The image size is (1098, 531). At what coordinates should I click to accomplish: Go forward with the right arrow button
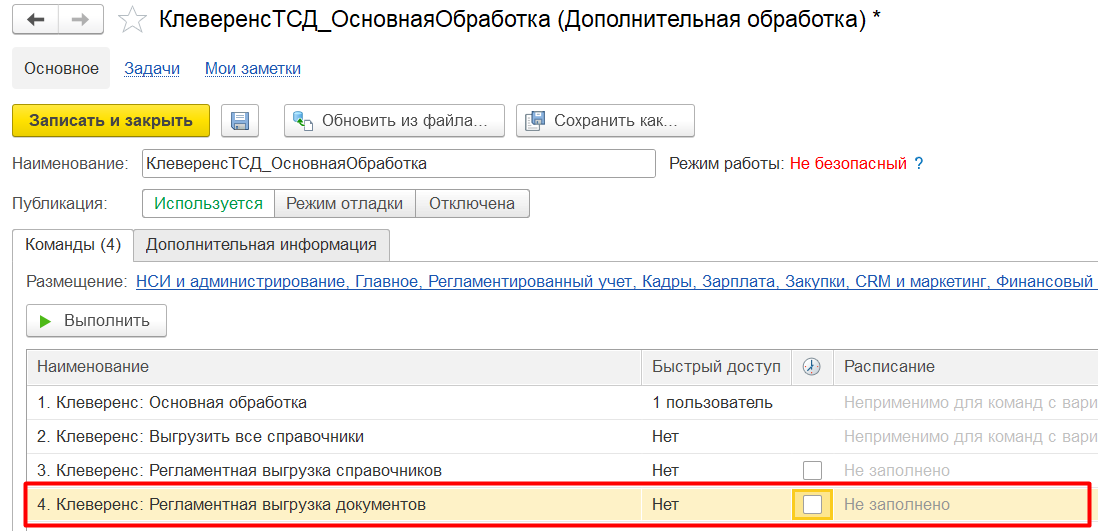(81, 20)
